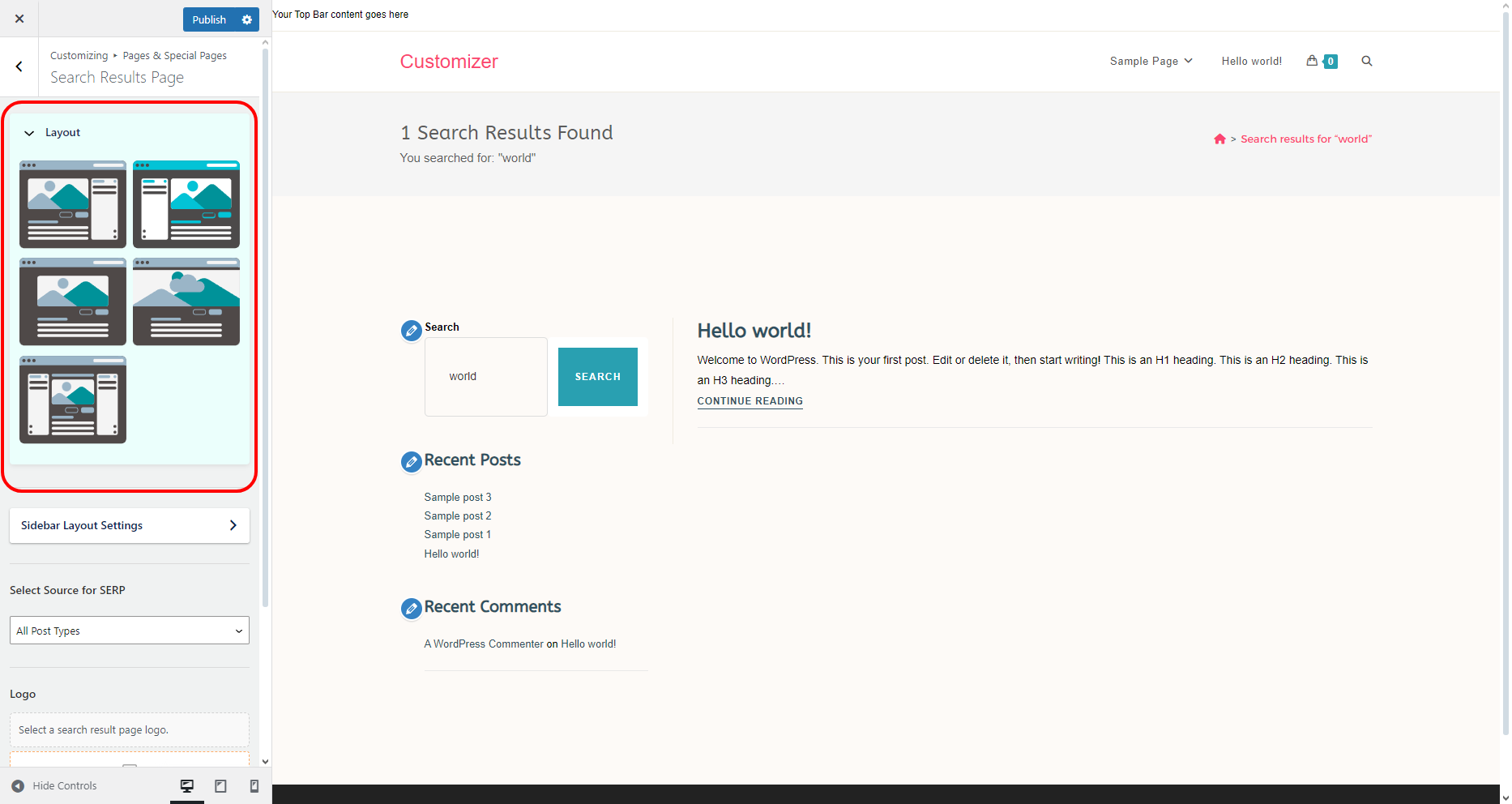The width and height of the screenshot is (1512, 804).
Task: Collapse the Layout section chevron
Action: tap(29, 133)
